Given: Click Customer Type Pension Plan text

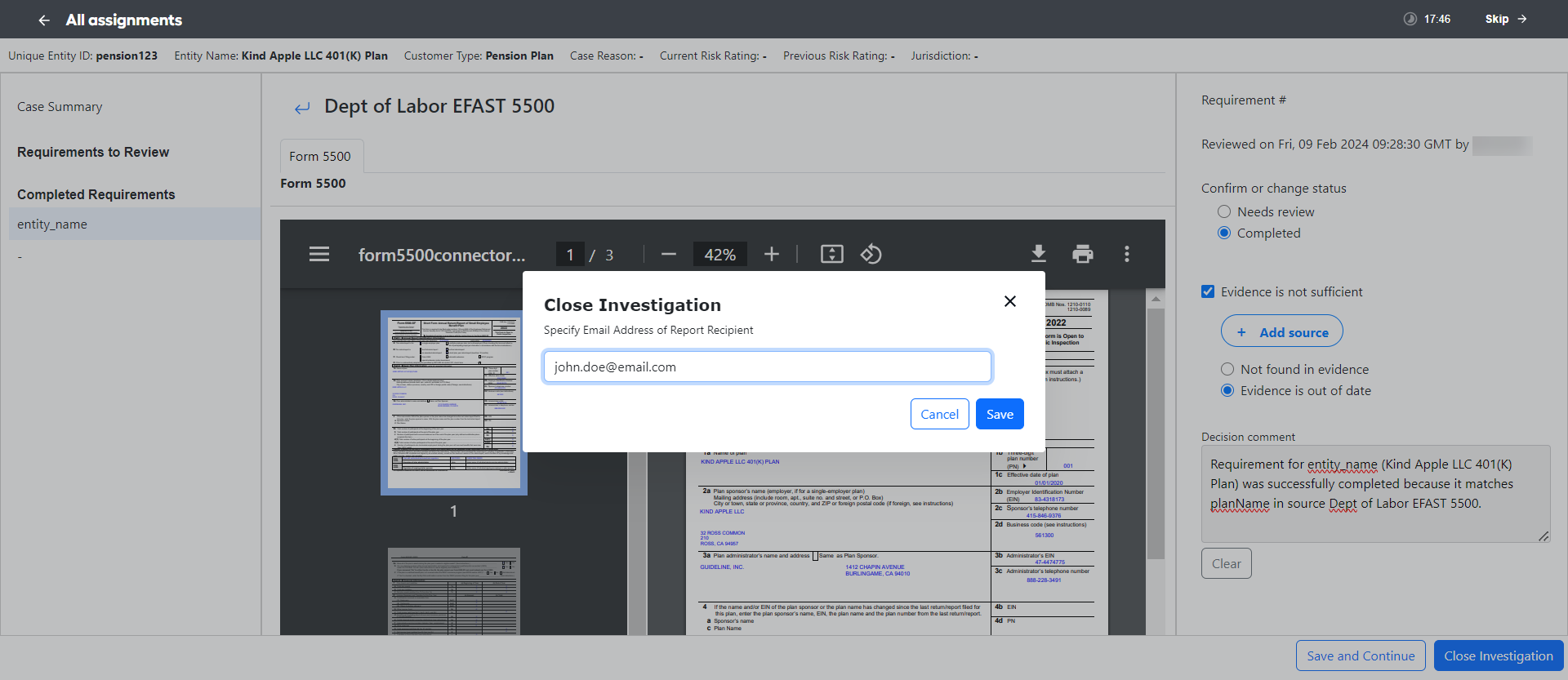Looking at the screenshot, I should (x=479, y=56).
